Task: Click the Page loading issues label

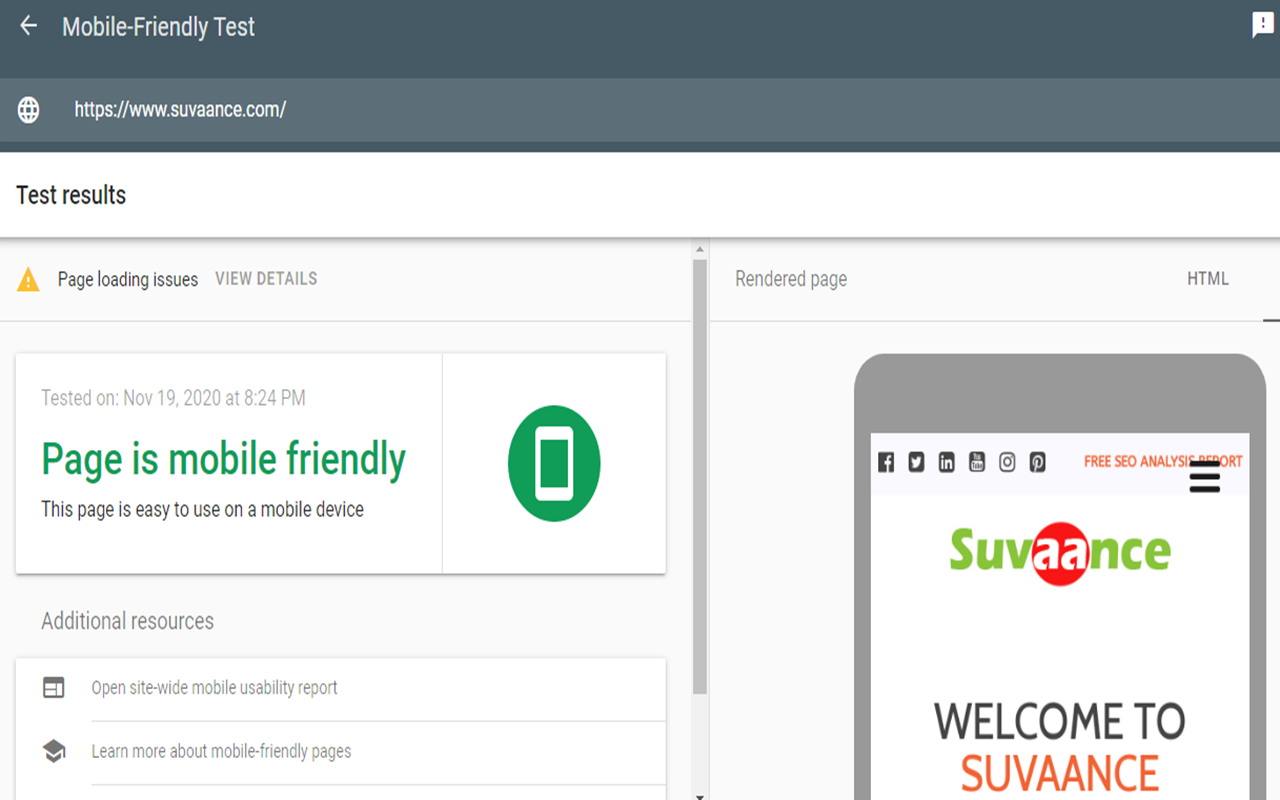Action: pyautogui.click(x=128, y=280)
